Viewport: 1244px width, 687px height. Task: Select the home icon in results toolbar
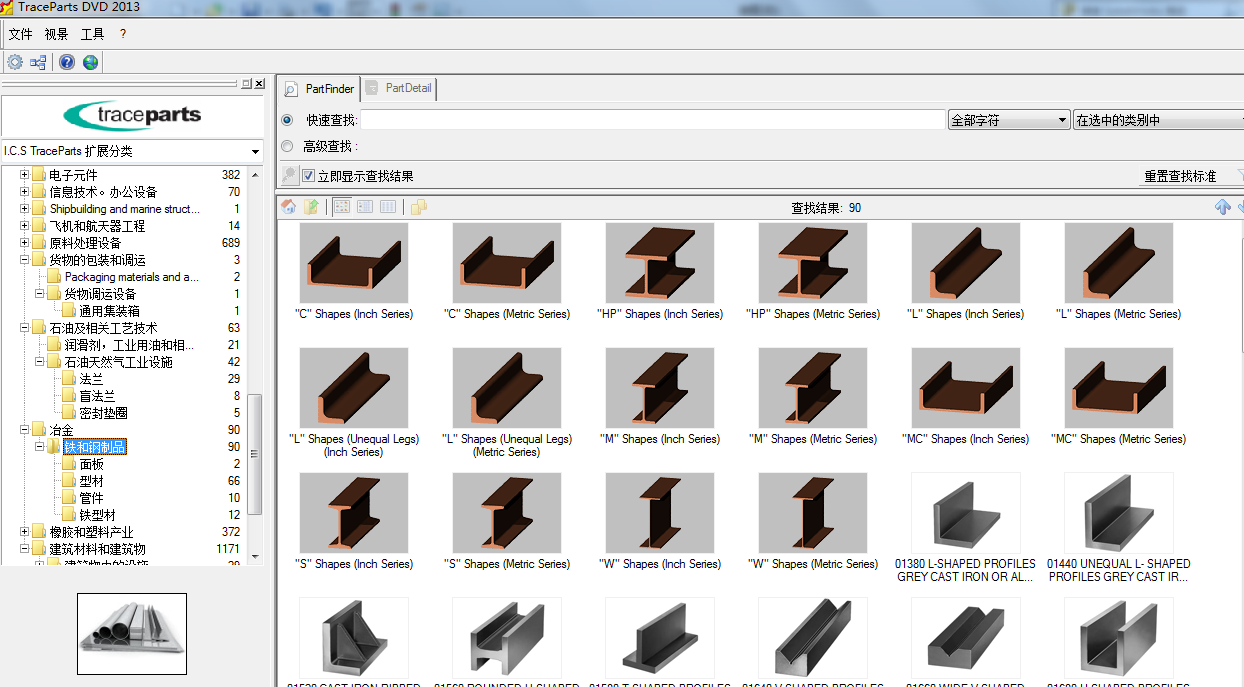[x=288, y=207]
